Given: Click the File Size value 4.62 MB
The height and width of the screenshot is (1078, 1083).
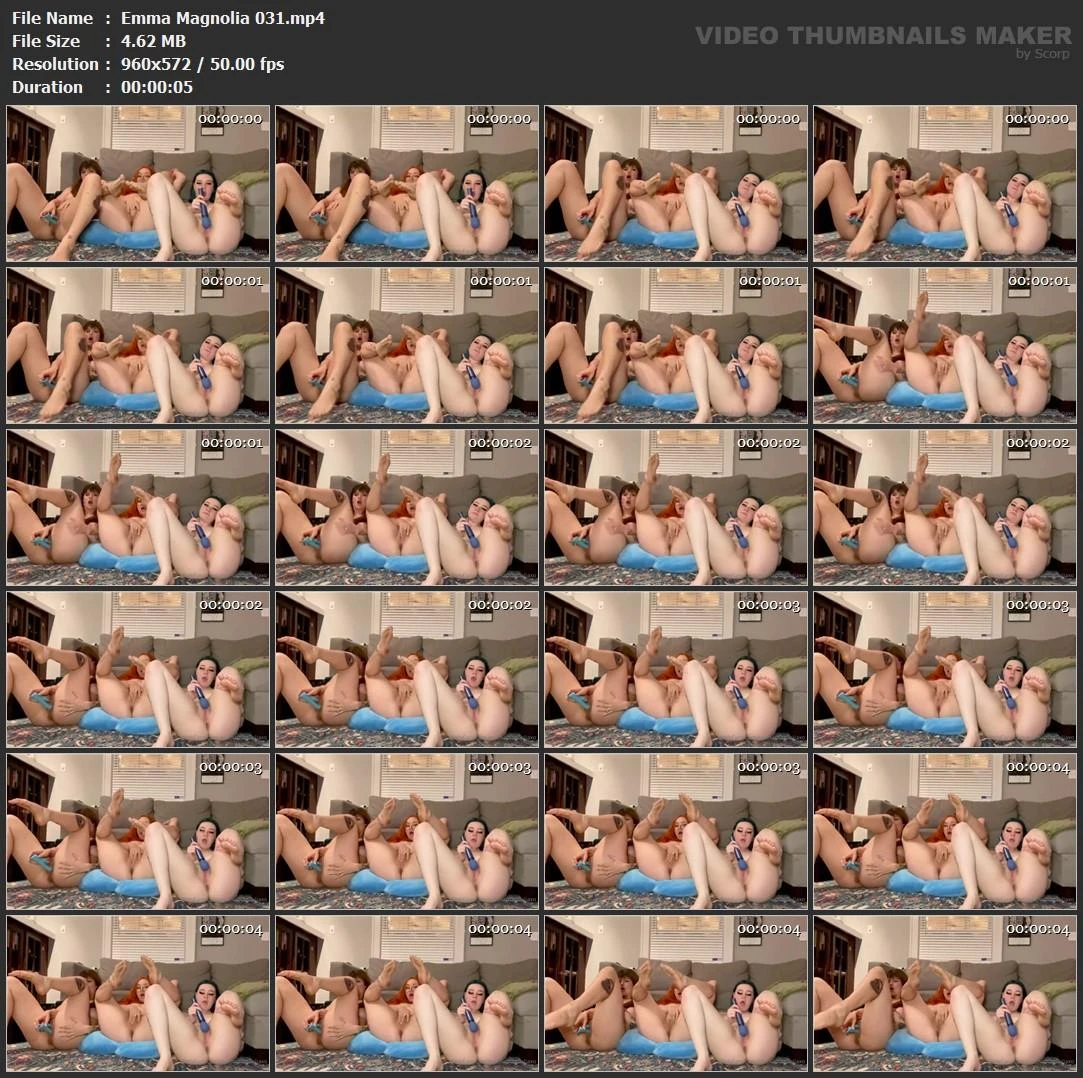Looking at the screenshot, I should tap(153, 41).
